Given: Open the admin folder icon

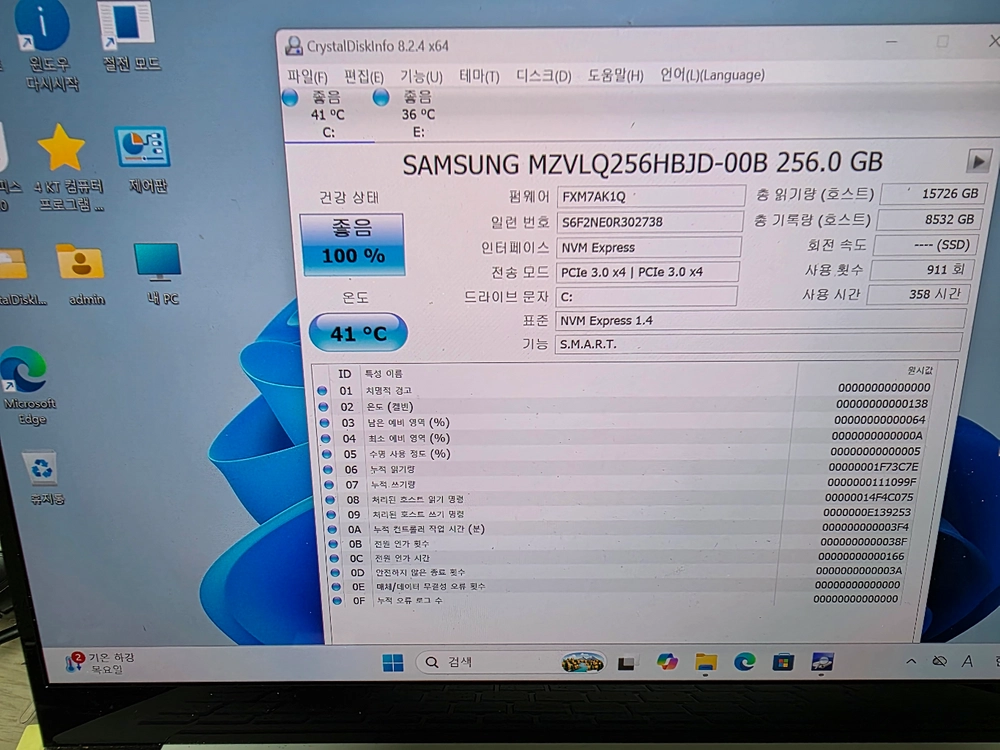Looking at the screenshot, I should tap(81, 274).
